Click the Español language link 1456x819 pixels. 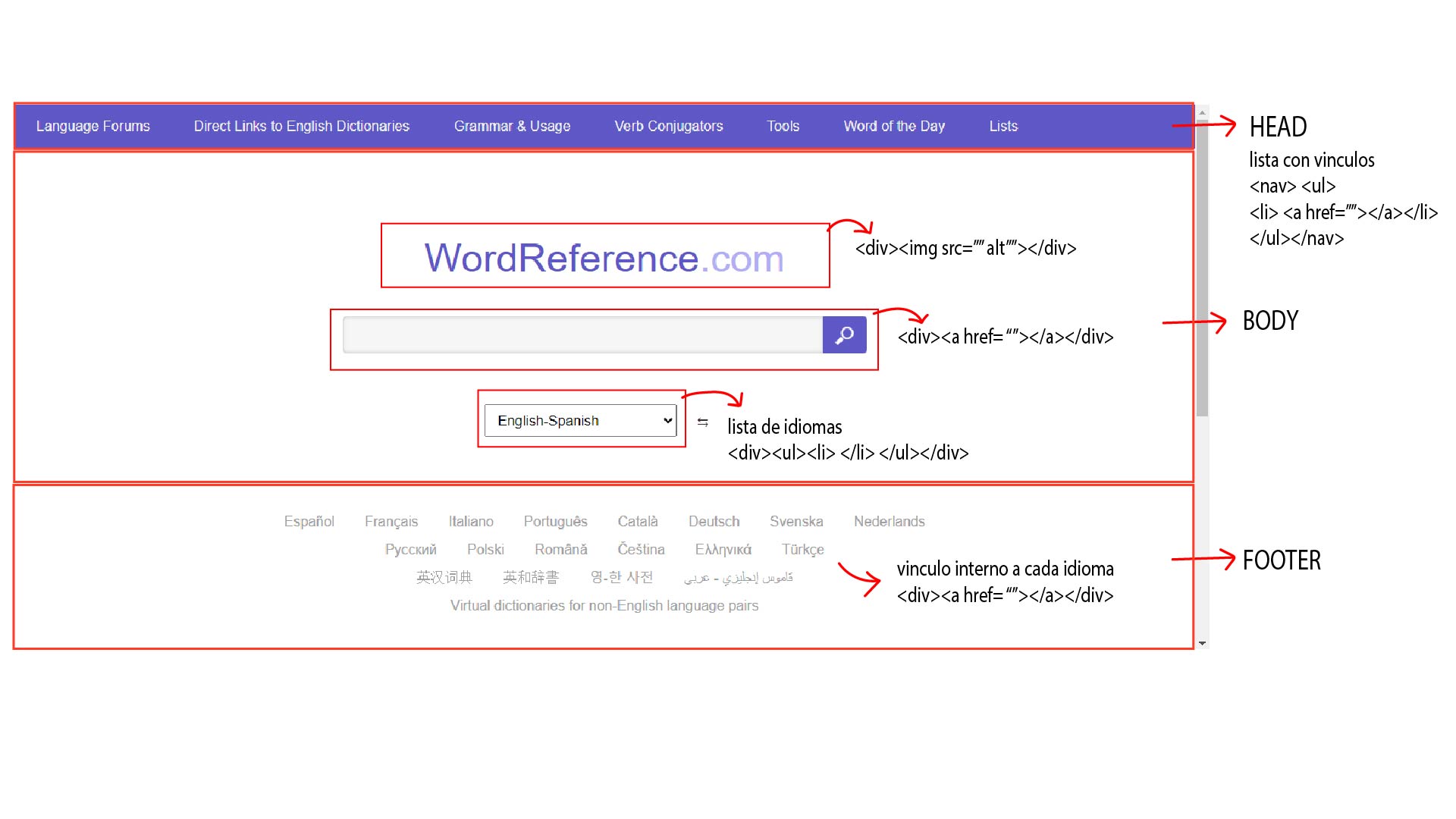(309, 522)
